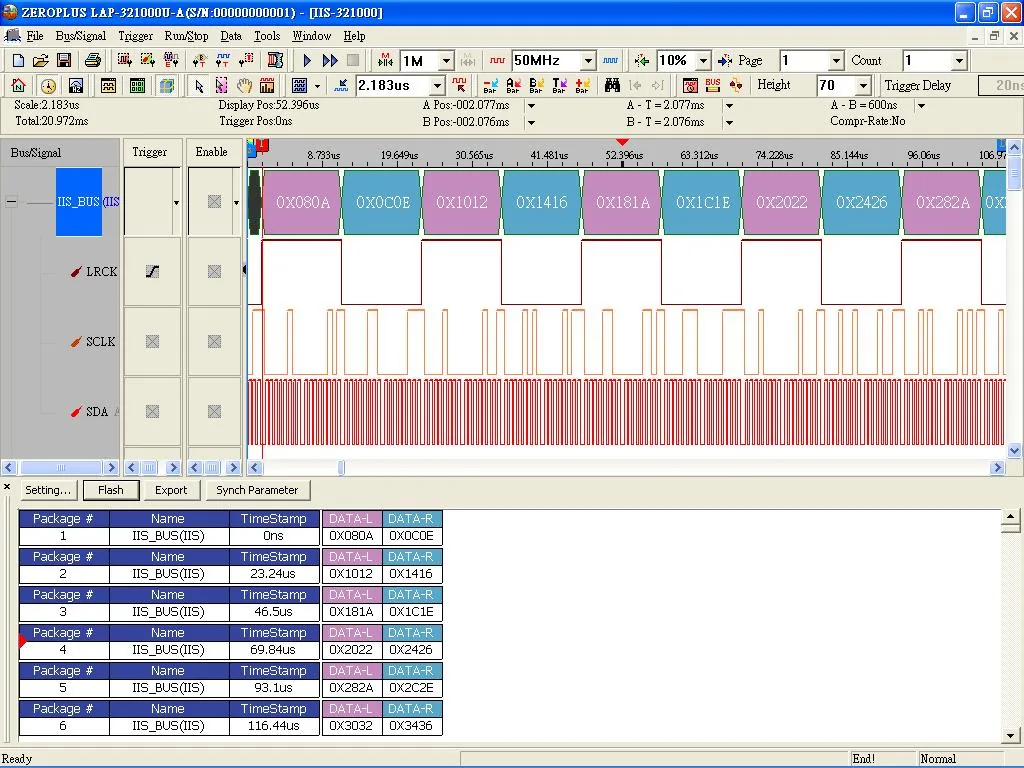This screenshot has width=1024, height=768.
Task: Click the Setting... button
Action: [x=48, y=490]
